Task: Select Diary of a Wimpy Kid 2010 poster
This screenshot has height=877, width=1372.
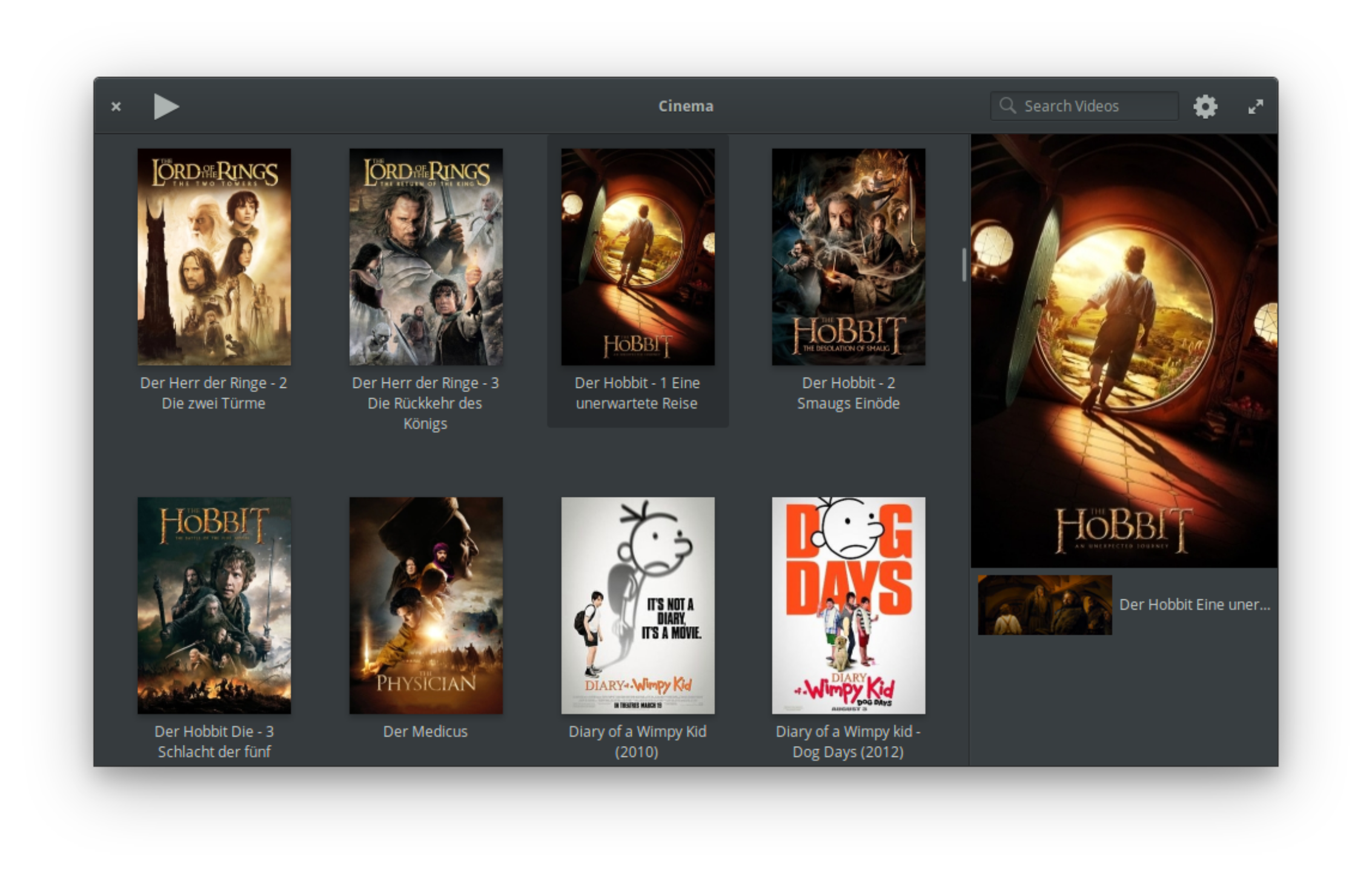Action: 637,605
